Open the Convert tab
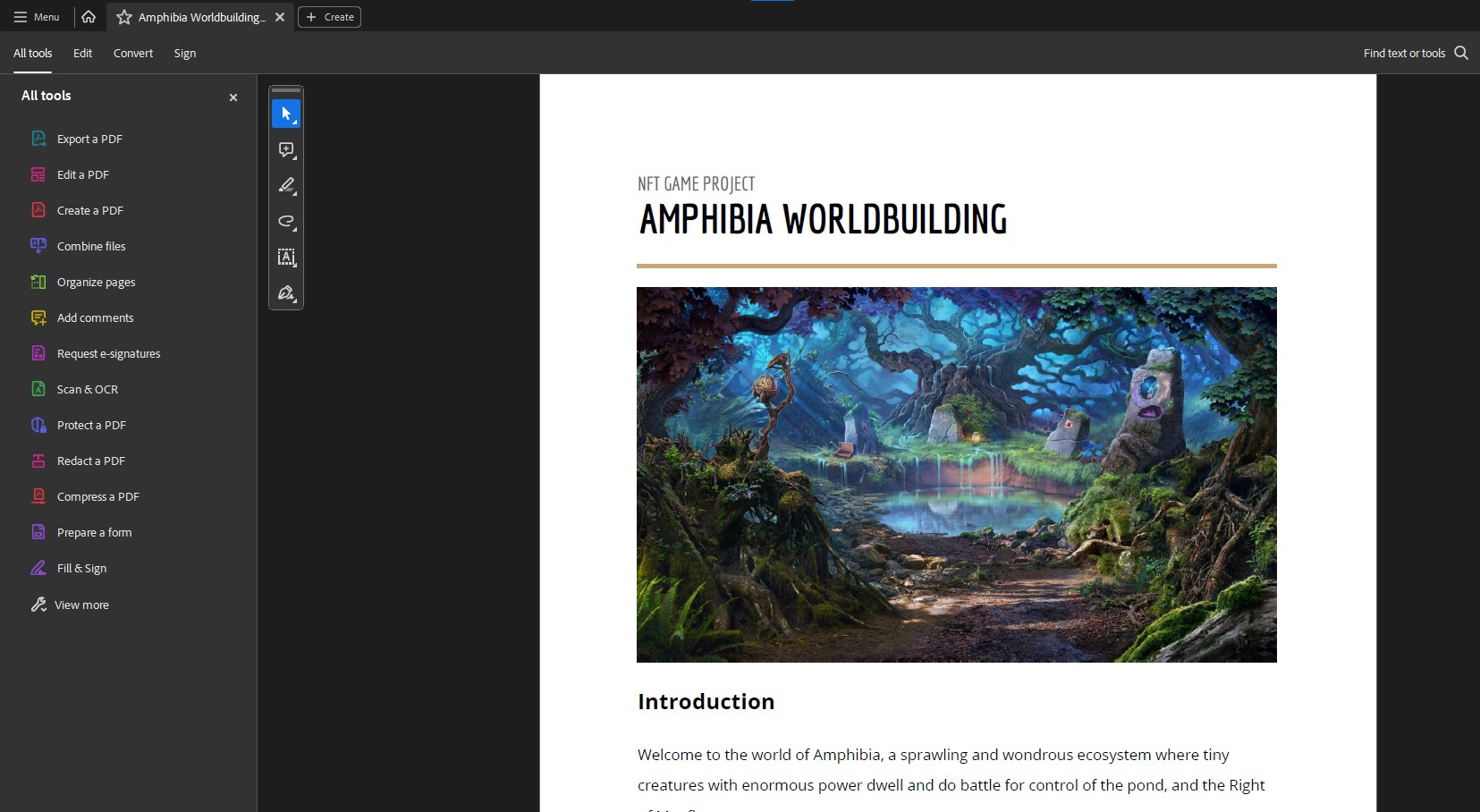Viewport: 1480px width, 812px height. (133, 54)
